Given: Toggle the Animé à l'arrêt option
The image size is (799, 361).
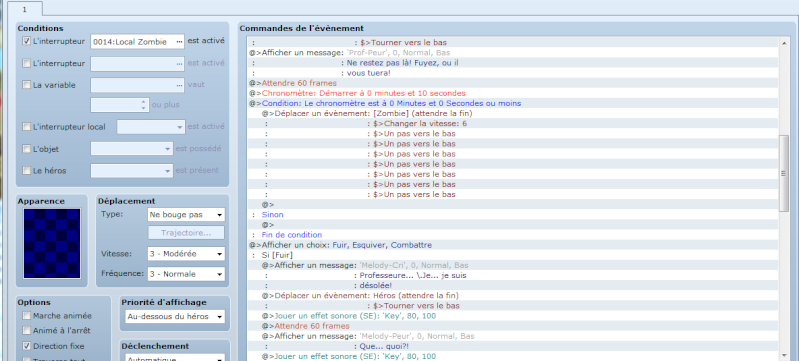Looking at the screenshot, I should 27,331.
